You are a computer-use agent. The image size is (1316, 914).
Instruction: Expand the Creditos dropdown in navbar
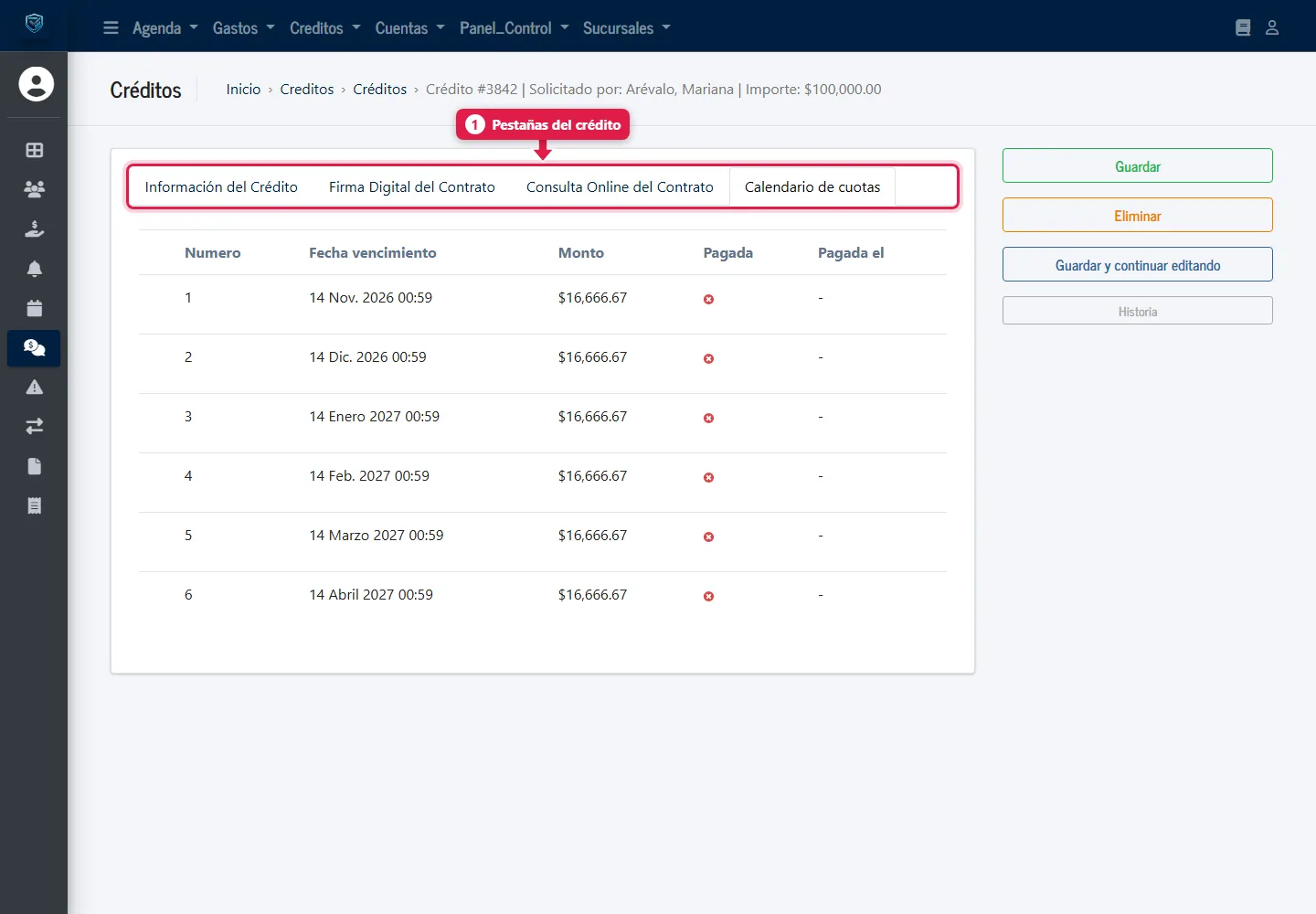tap(325, 28)
